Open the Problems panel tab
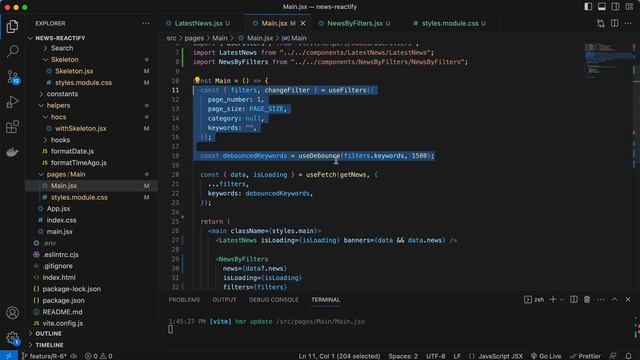Viewport: 640px width, 360px height. point(184,300)
